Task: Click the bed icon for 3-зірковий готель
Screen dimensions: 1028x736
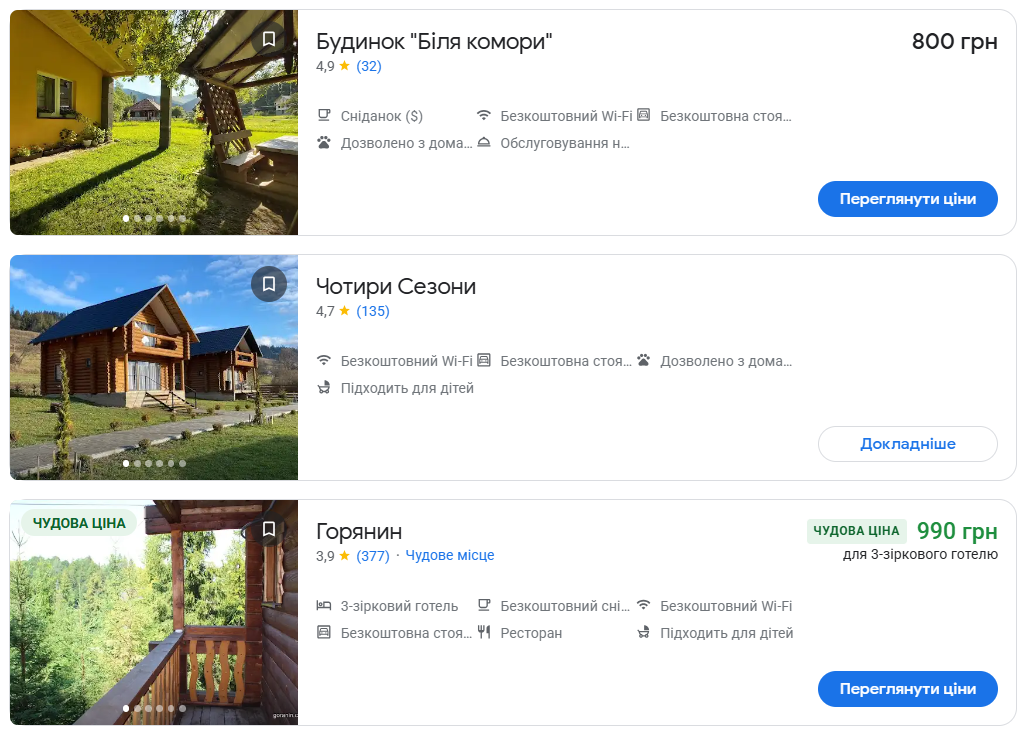Action: (x=324, y=606)
